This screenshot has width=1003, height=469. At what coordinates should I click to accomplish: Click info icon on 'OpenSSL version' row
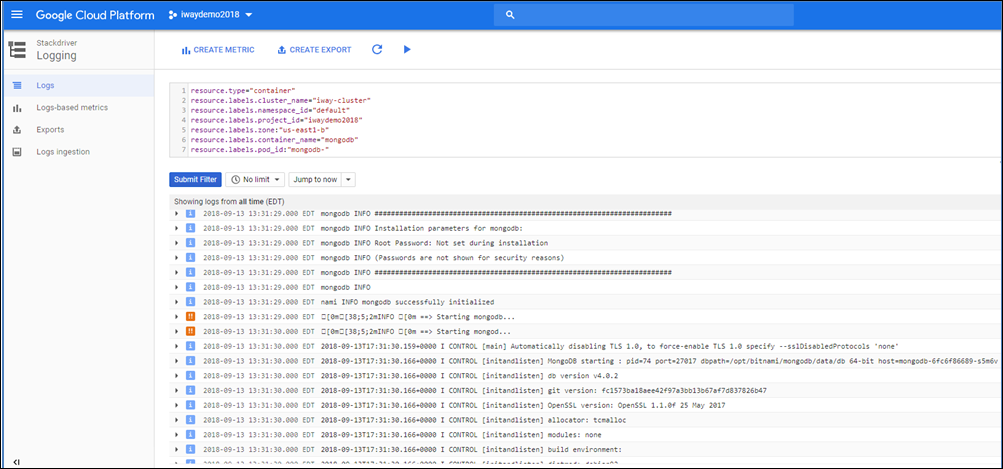190,405
